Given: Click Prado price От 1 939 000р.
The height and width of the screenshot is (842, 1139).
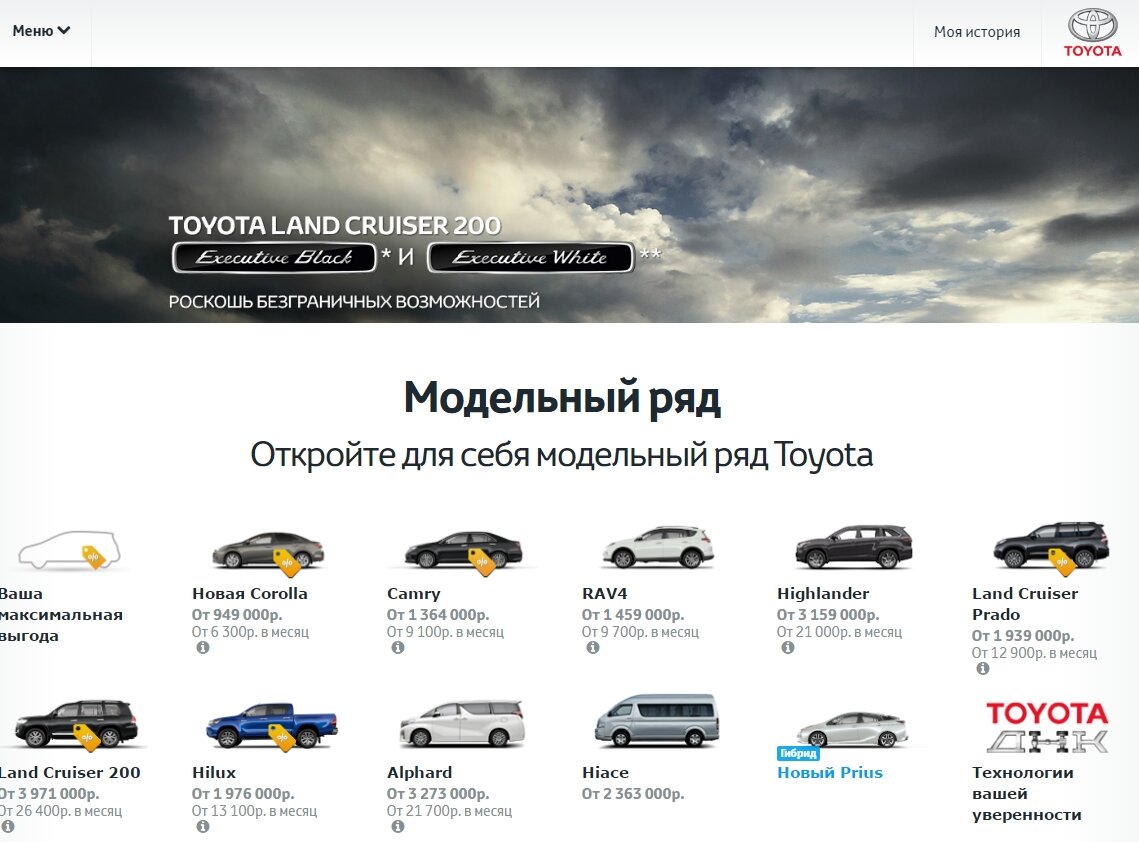Looking at the screenshot, I should coord(1023,636).
